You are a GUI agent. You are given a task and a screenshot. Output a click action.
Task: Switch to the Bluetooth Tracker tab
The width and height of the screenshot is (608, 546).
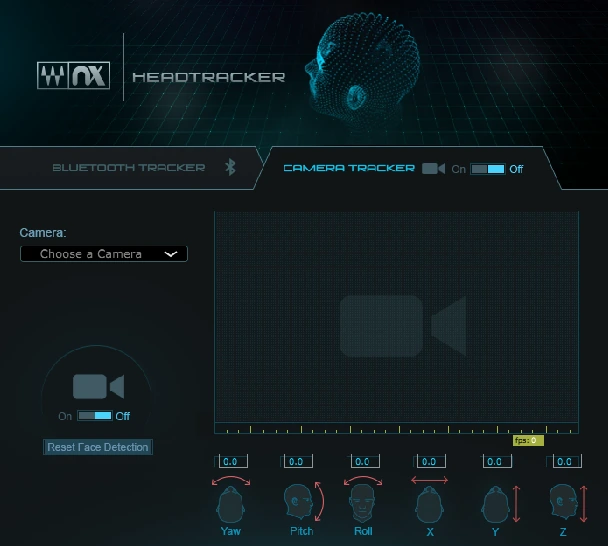click(x=129, y=168)
